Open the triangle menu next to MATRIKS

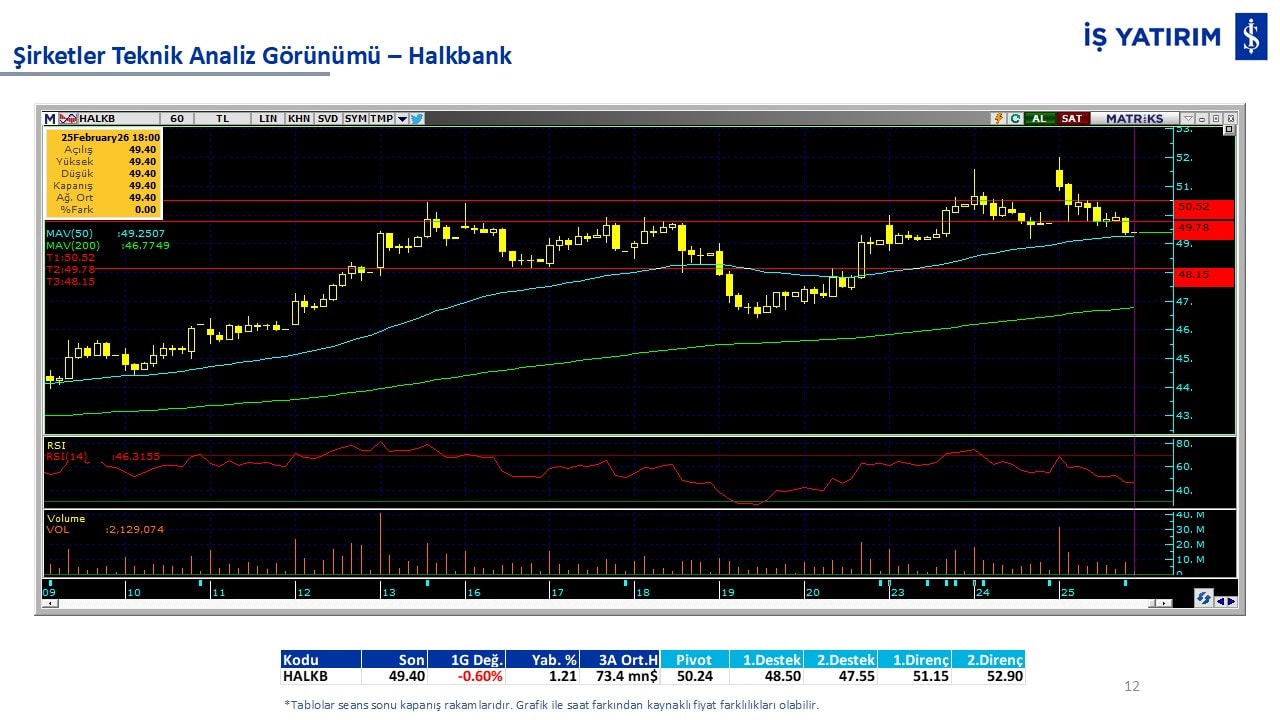(x=1188, y=118)
